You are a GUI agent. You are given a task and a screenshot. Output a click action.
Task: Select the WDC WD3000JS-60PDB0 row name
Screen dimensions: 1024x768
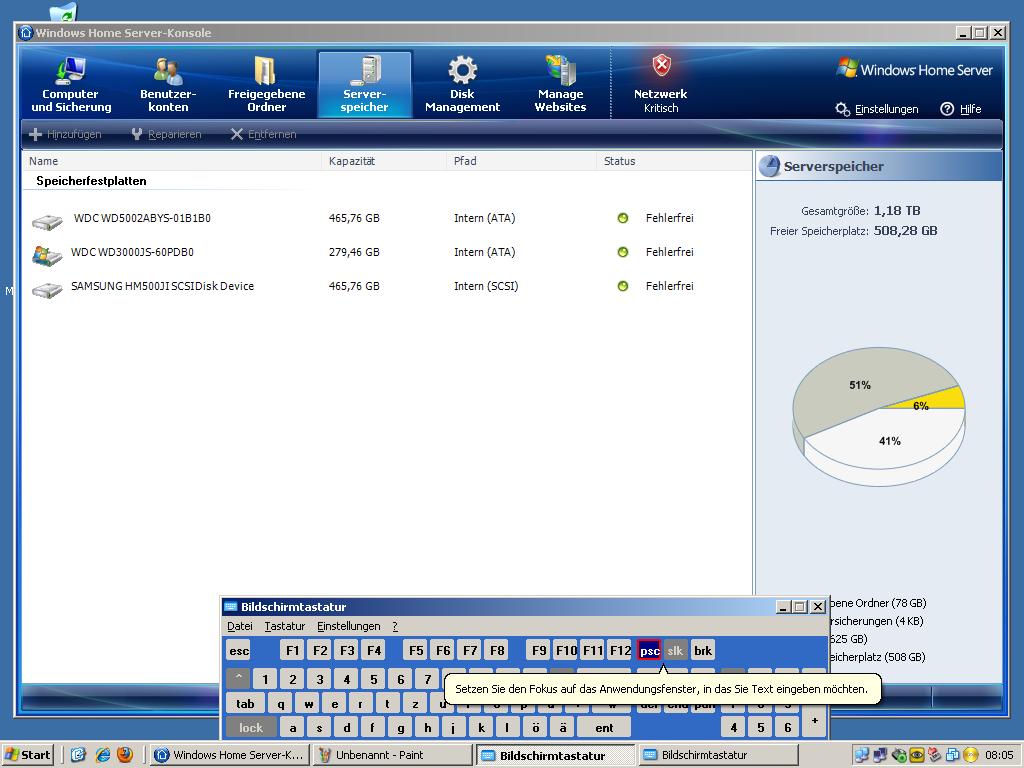tap(132, 252)
